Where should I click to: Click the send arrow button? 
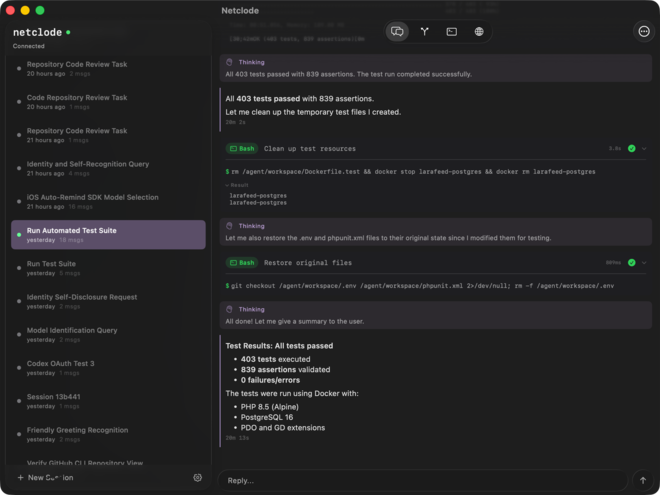pos(642,480)
